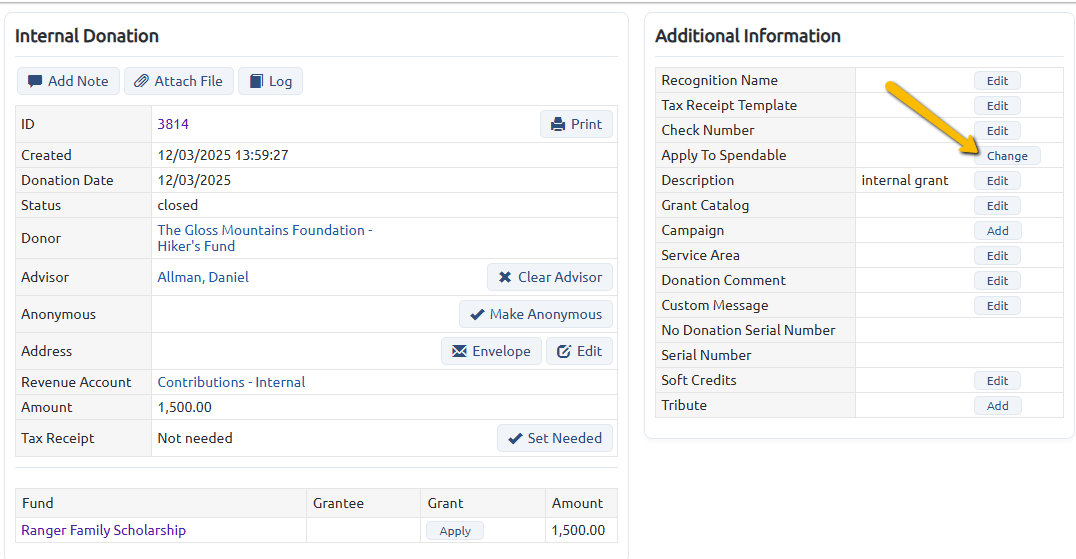Select the created timestamp 12/03/2025 13:59:27

click(223, 155)
